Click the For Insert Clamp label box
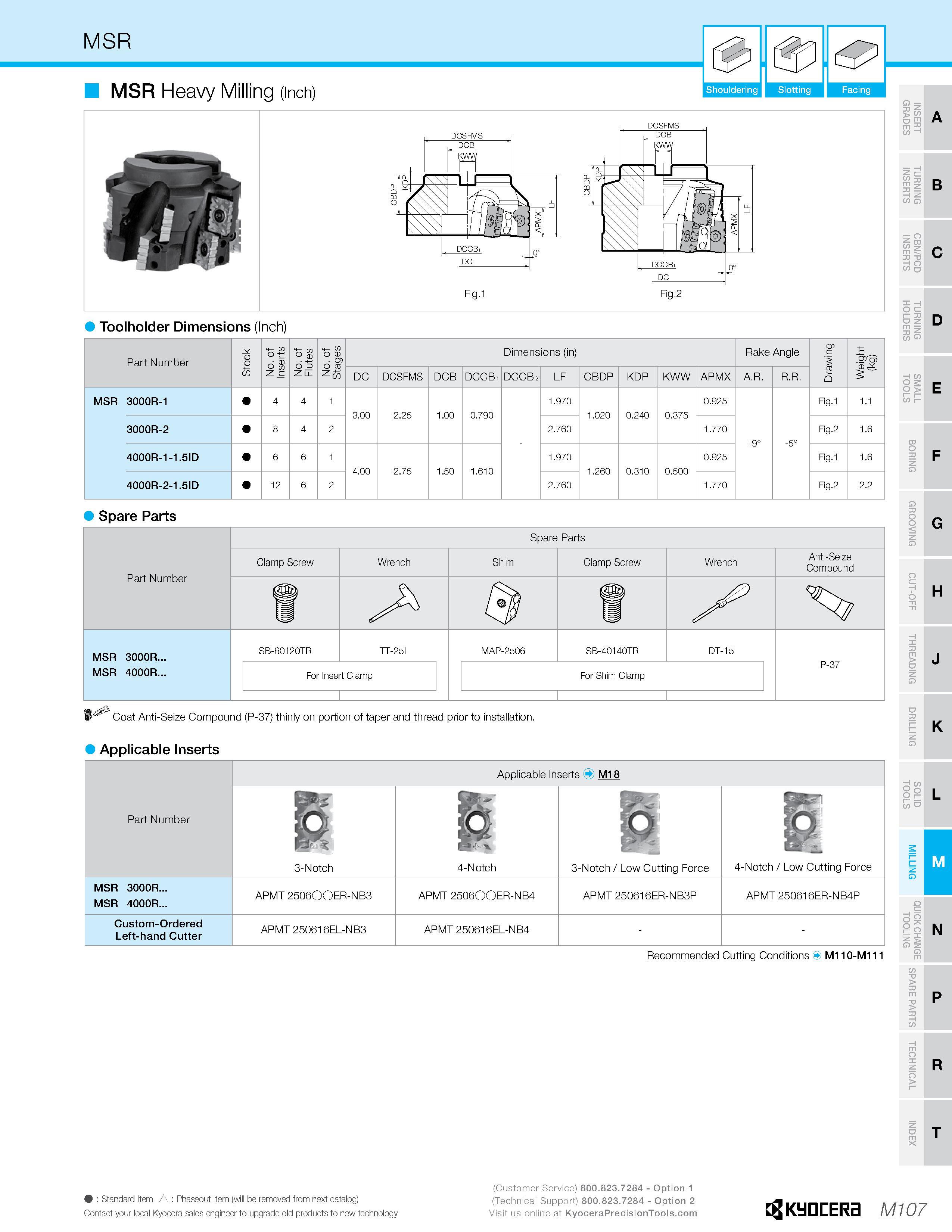 [x=339, y=675]
